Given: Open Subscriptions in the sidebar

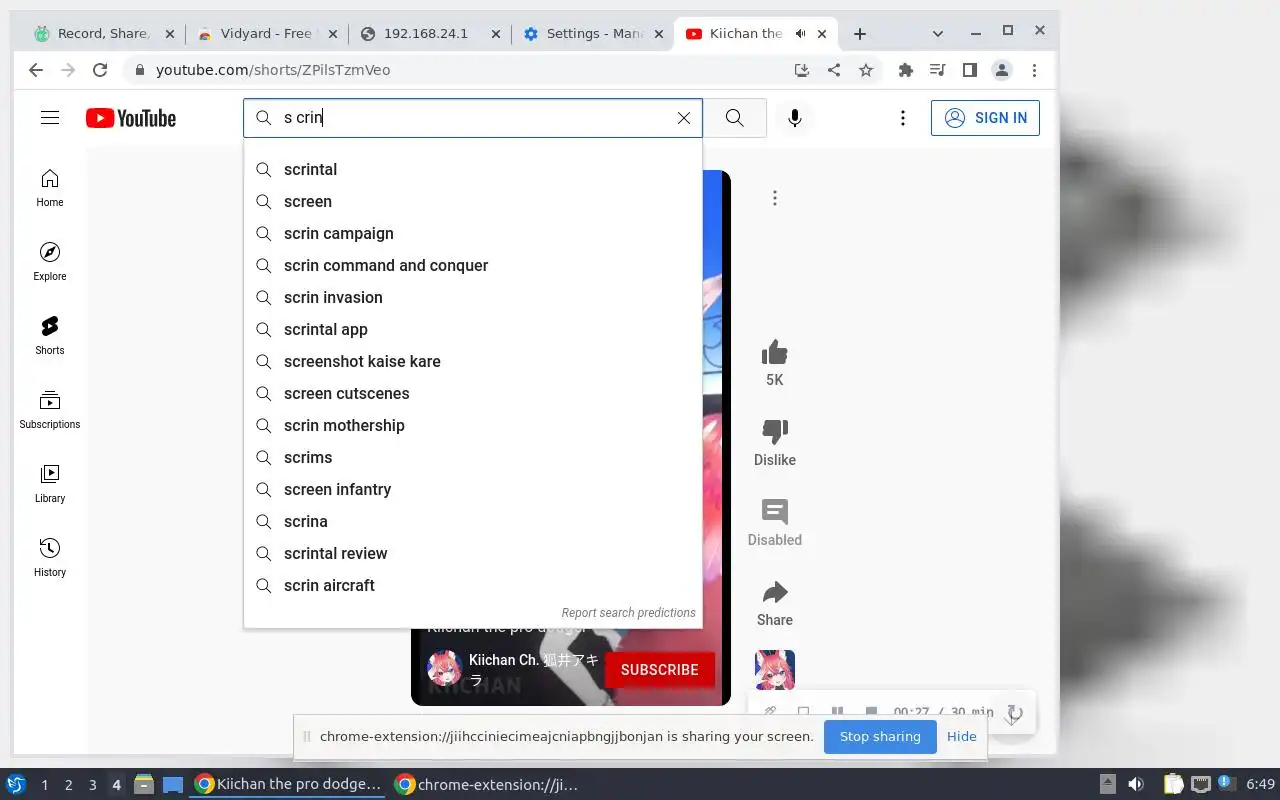Looking at the screenshot, I should tap(50, 410).
